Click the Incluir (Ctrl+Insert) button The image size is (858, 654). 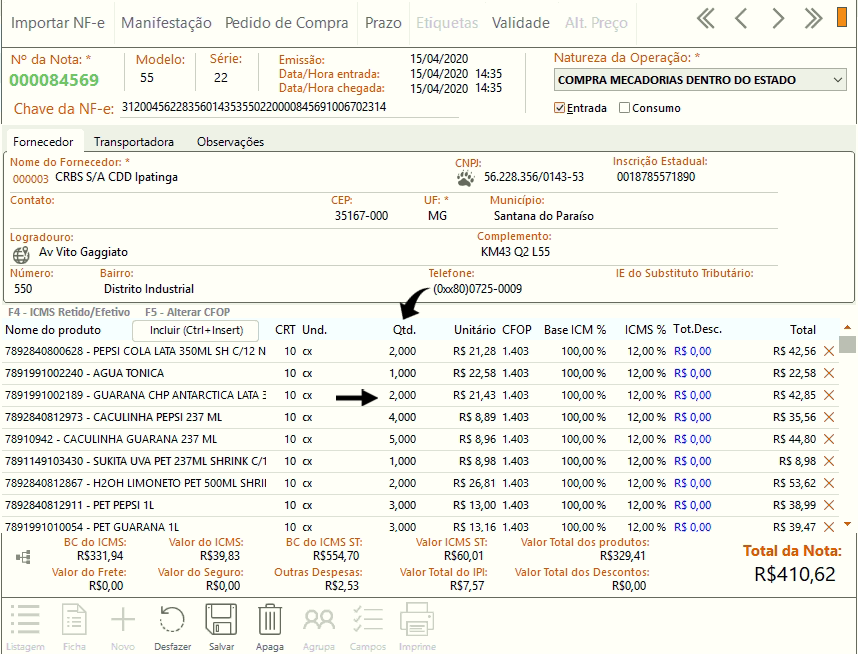(196, 330)
